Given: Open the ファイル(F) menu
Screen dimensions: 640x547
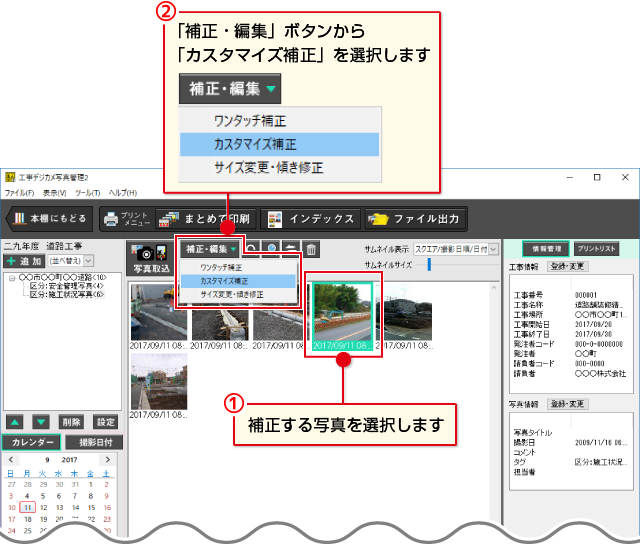Looking at the screenshot, I should pyautogui.click(x=18, y=192).
